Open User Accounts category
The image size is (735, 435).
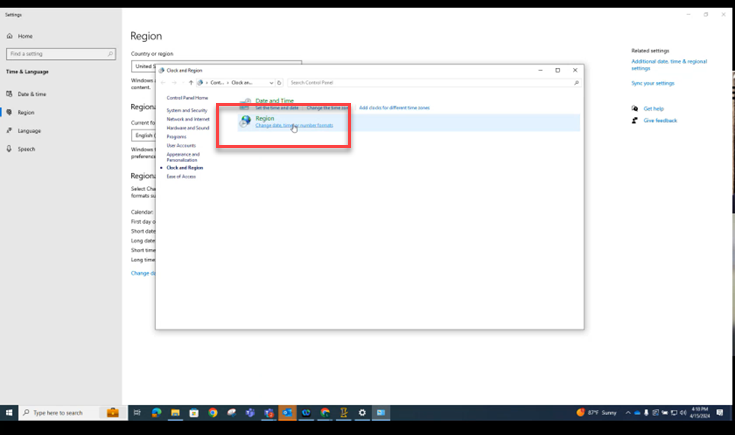click(181, 146)
